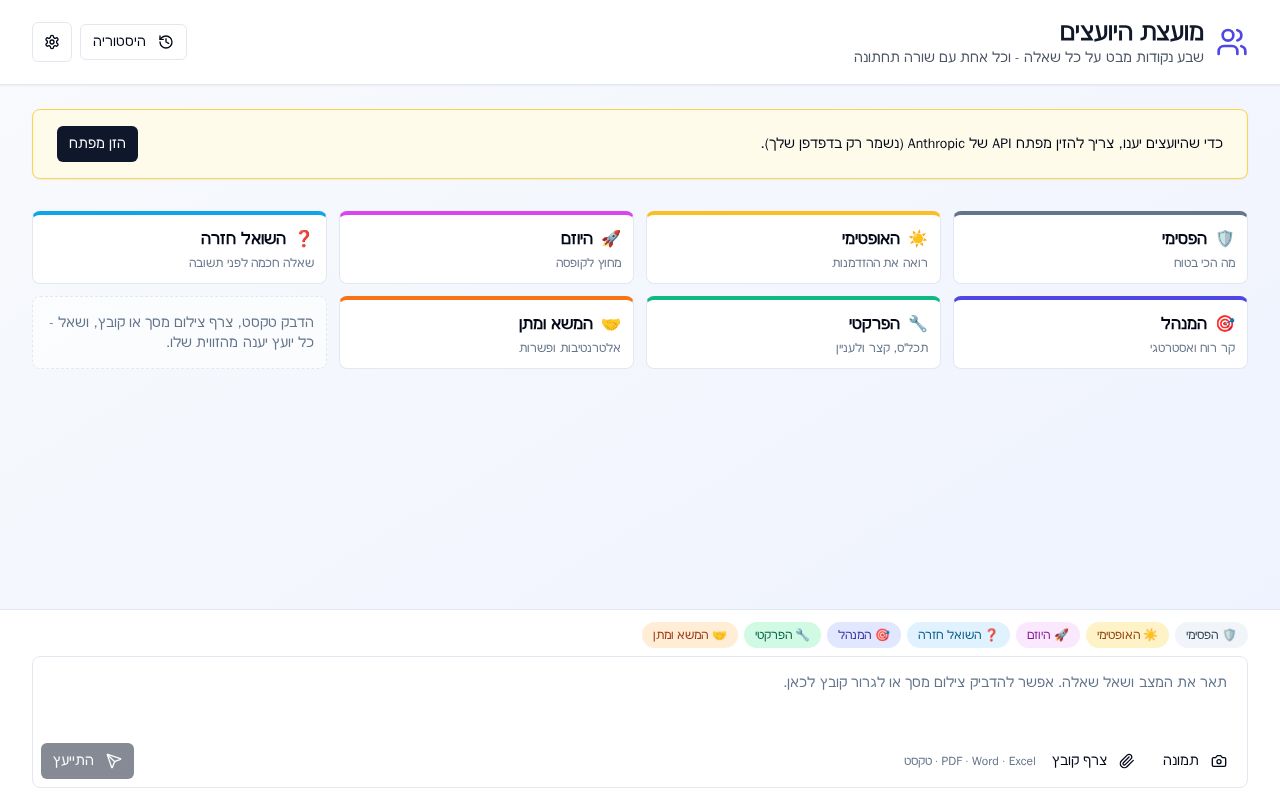Click the מועצת היועצים title
Image resolution: width=1280 pixels, height=800 pixels.
pyautogui.click(x=1131, y=32)
